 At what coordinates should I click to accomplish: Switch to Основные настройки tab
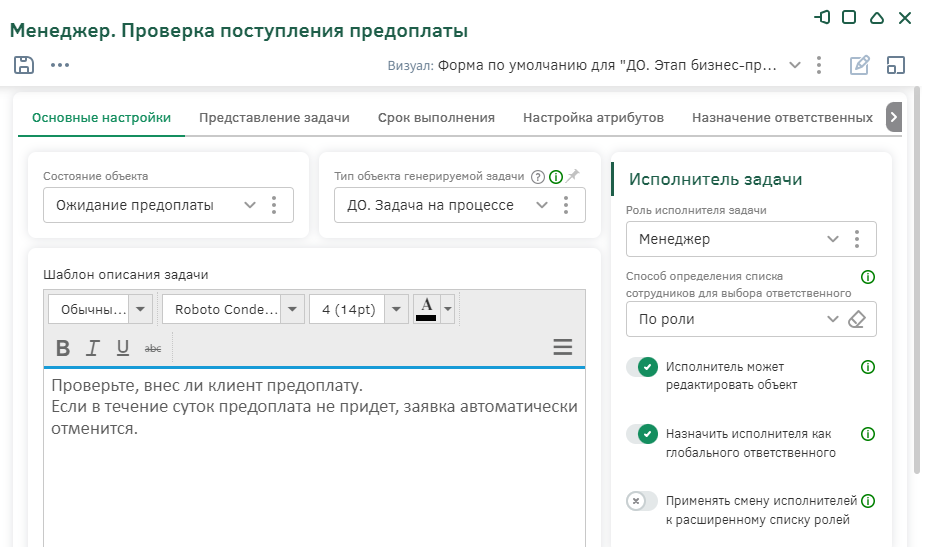click(x=102, y=118)
